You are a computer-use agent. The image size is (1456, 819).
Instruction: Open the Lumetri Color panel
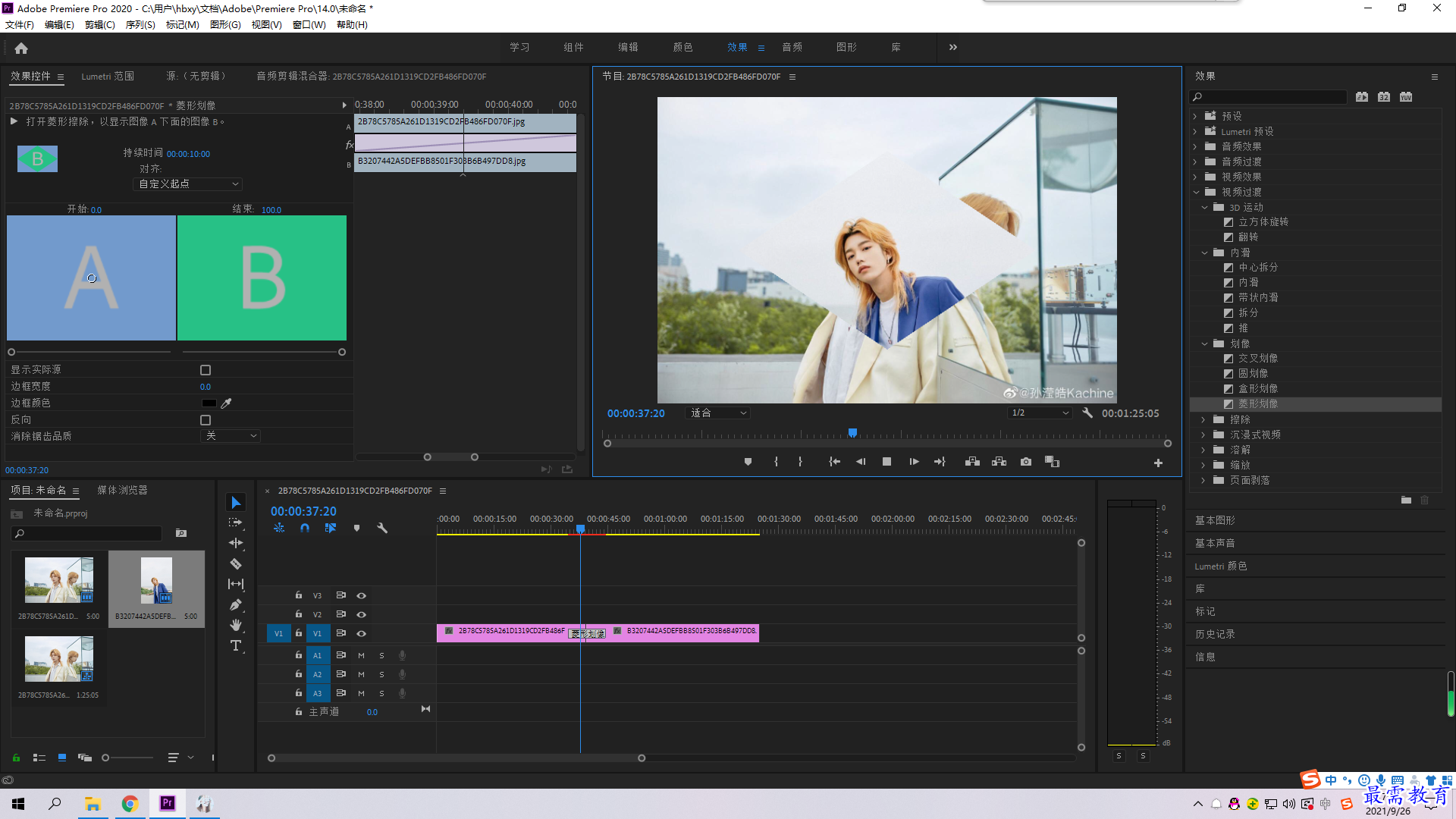point(1221,566)
